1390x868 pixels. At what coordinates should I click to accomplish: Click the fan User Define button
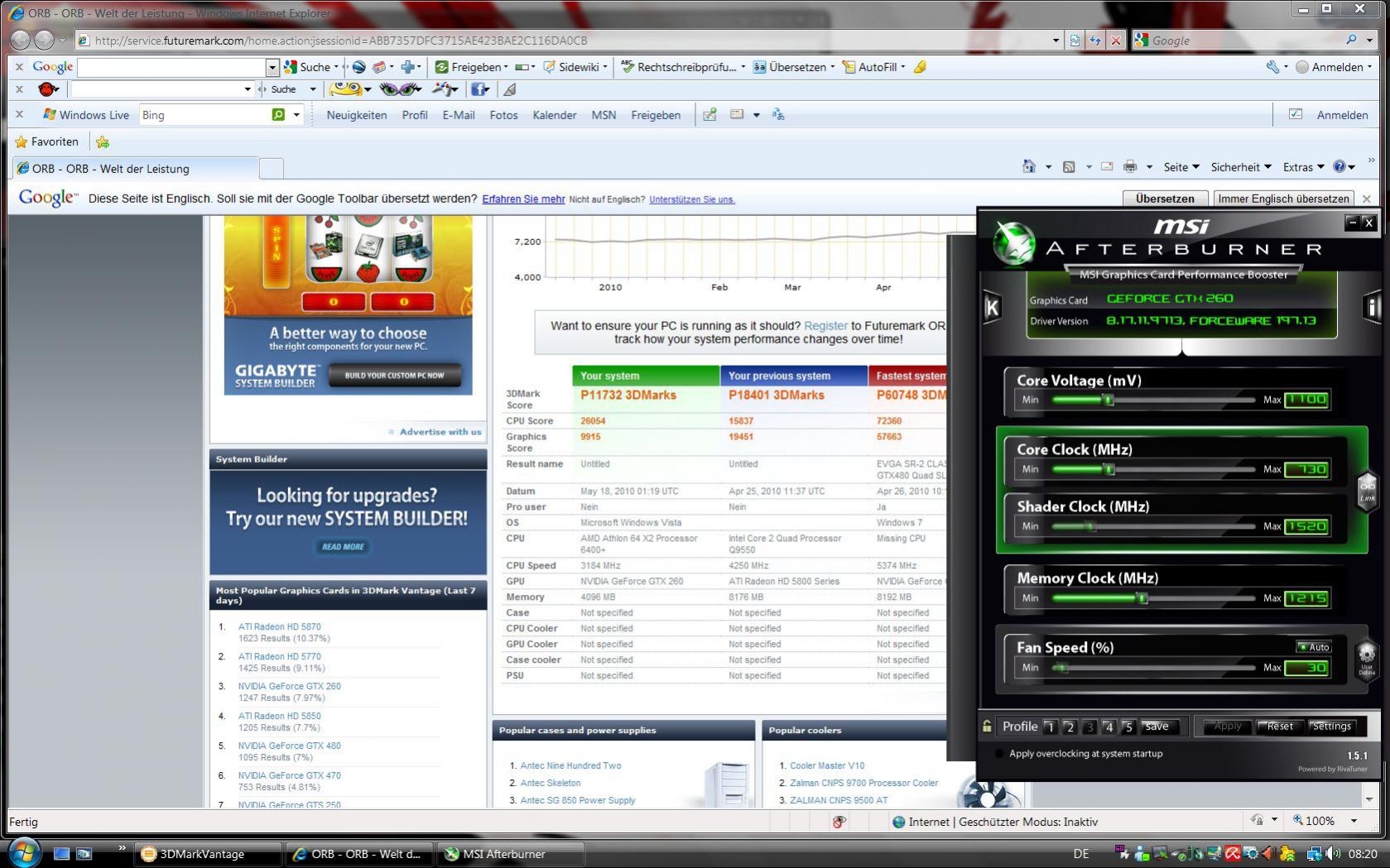[x=1367, y=659]
